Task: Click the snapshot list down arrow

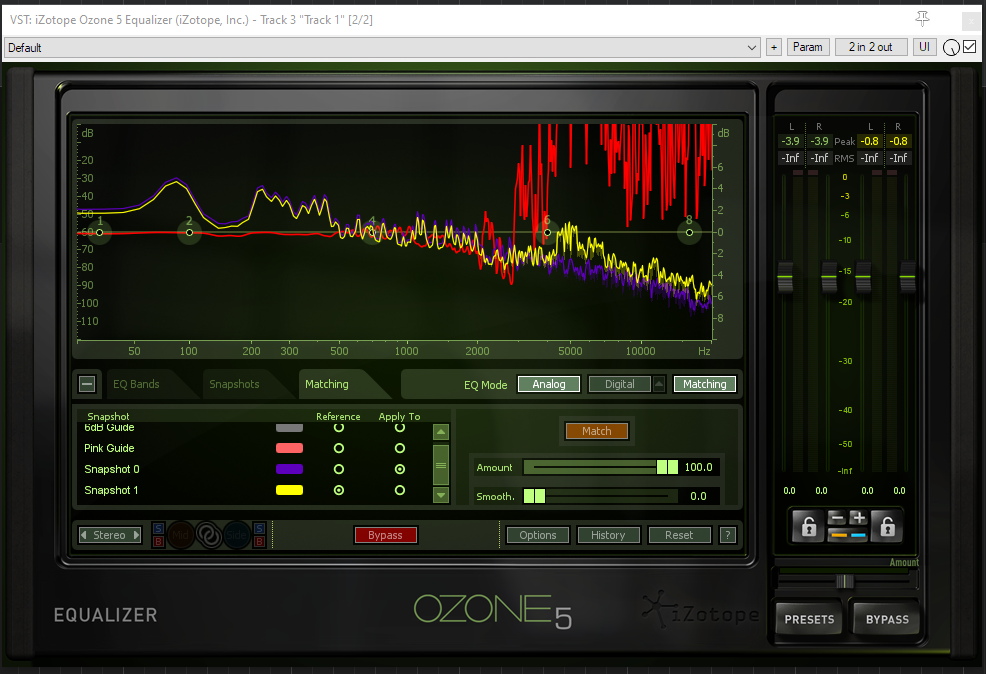Action: point(441,495)
